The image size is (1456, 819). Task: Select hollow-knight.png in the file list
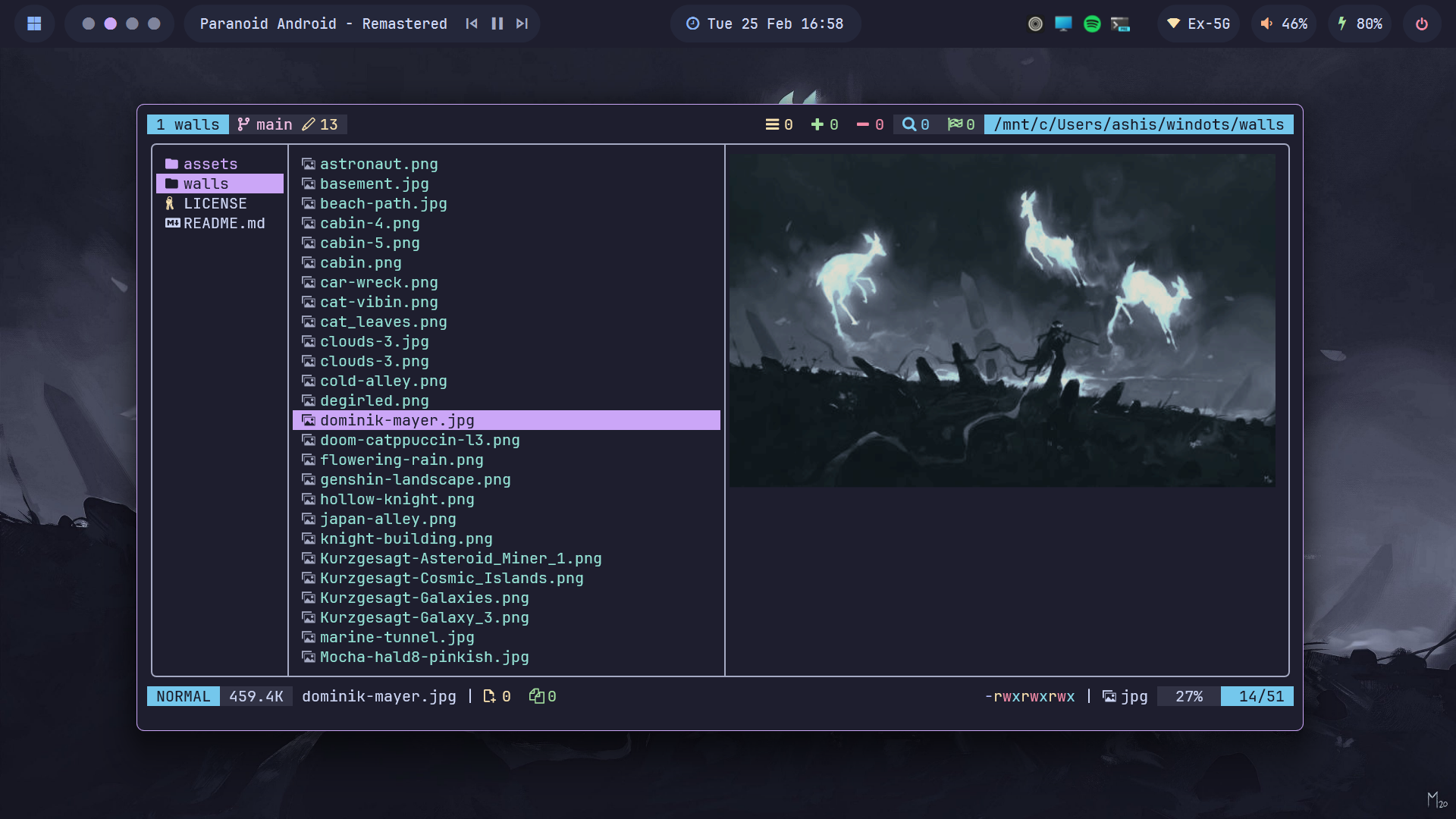pyautogui.click(x=397, y=499)
